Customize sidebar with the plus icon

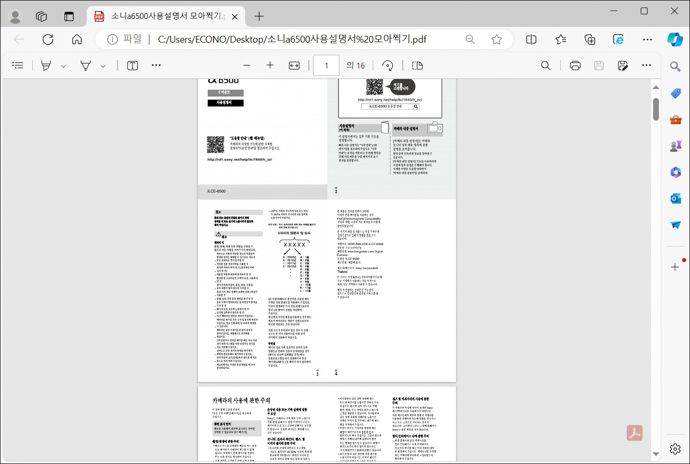(x=675, y=267)
